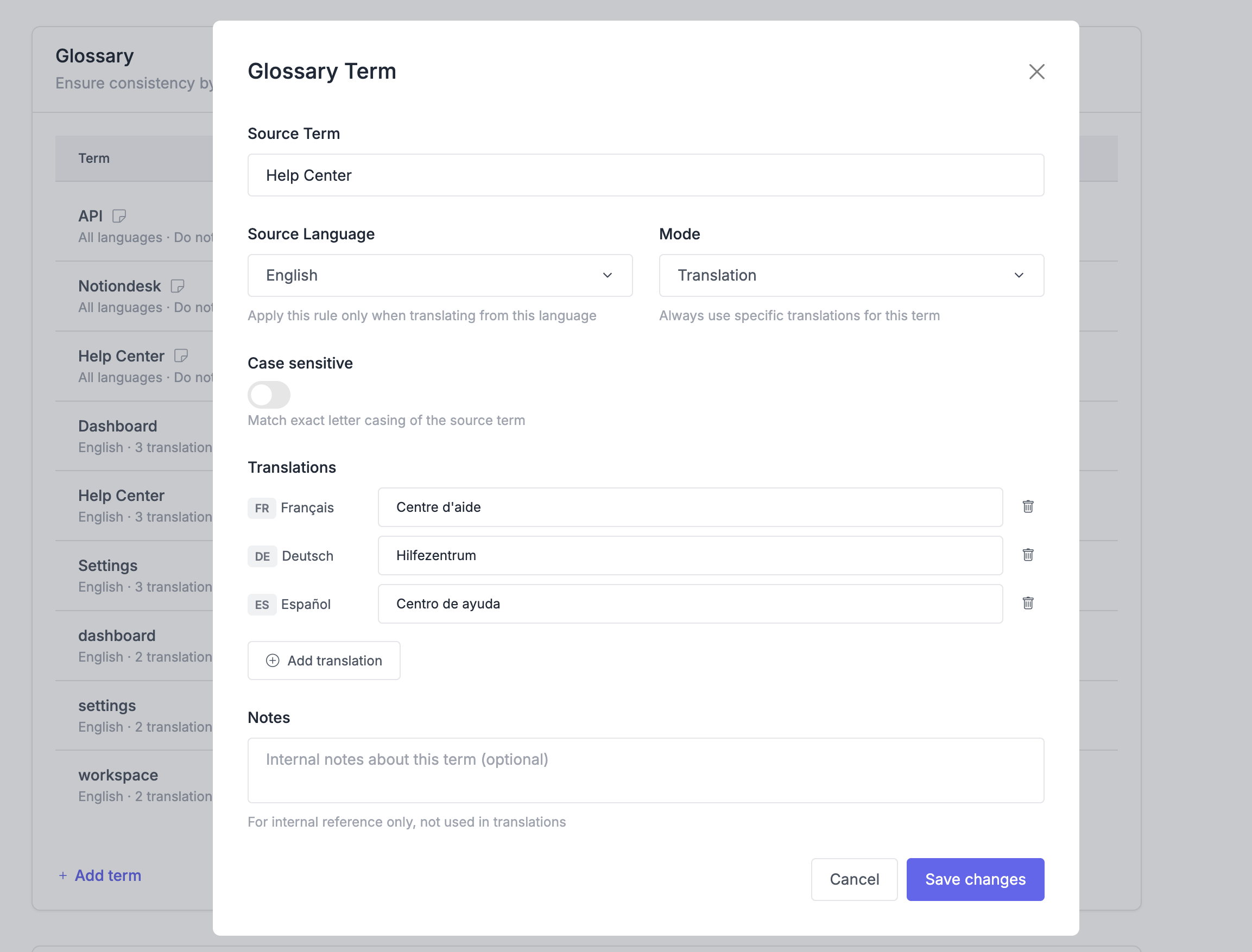Edit the Hilfezentrum translation field
The width and height of the screenshot is (1252, 952).
point(689,555)
